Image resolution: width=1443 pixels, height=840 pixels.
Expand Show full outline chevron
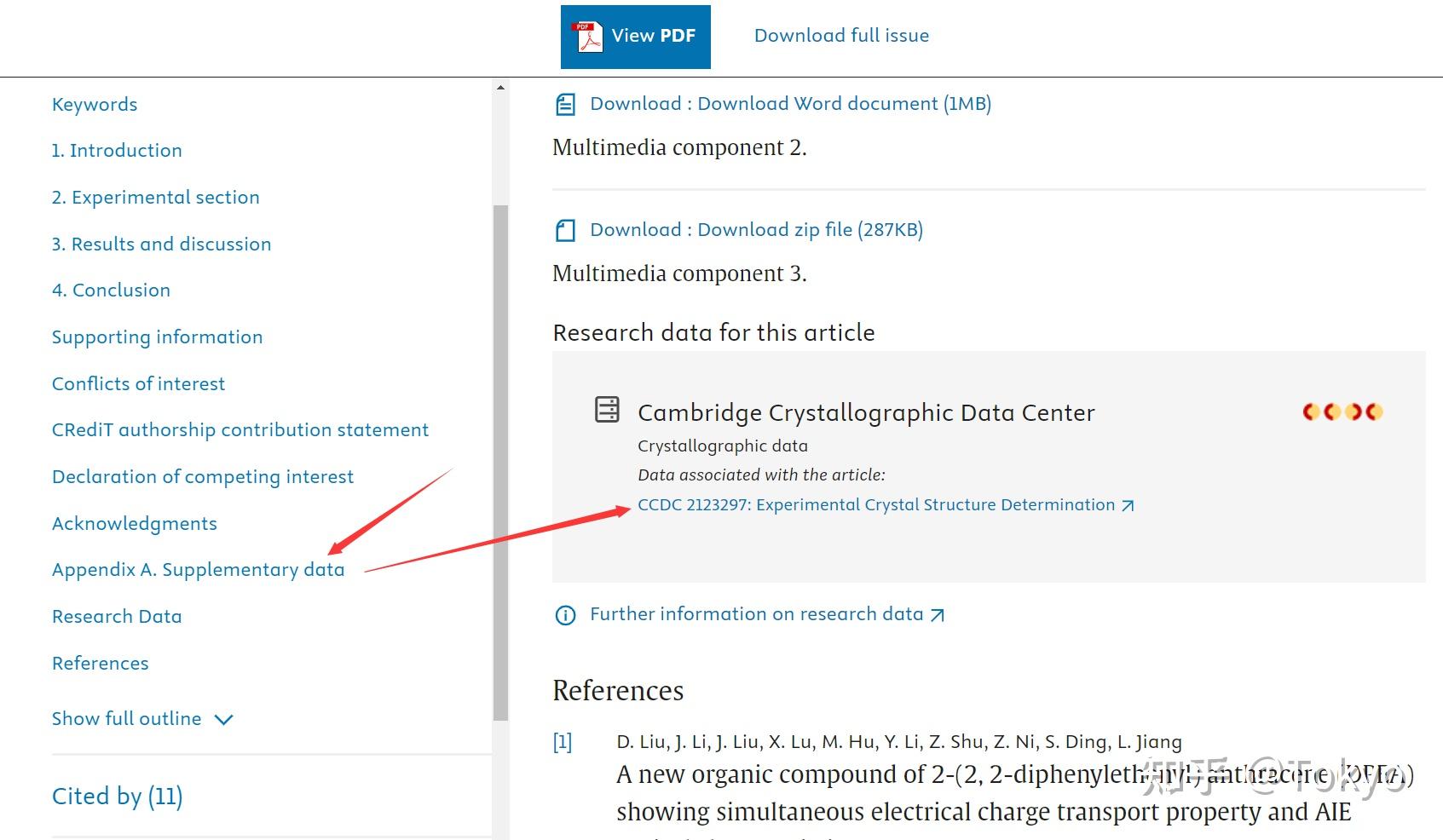point(224,720)
